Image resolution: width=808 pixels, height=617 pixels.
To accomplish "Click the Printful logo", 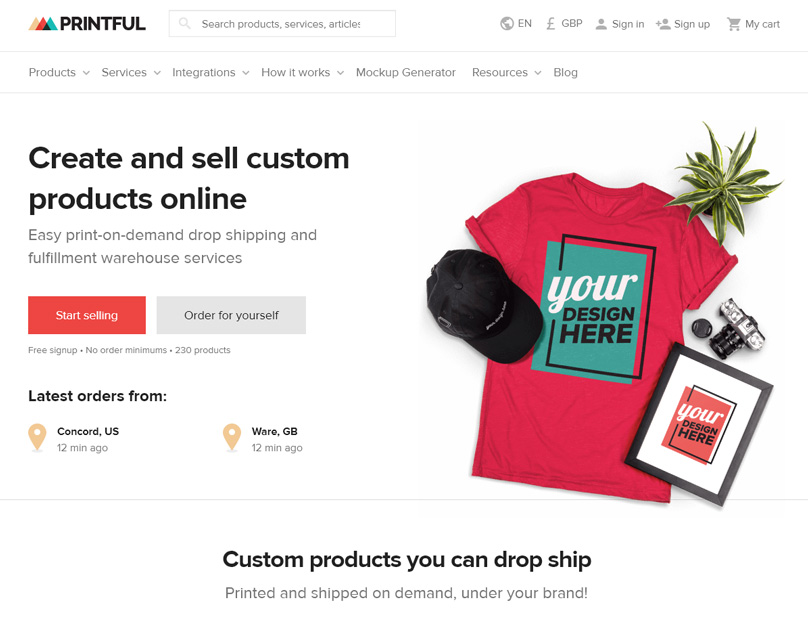I will tap(87, 24).
